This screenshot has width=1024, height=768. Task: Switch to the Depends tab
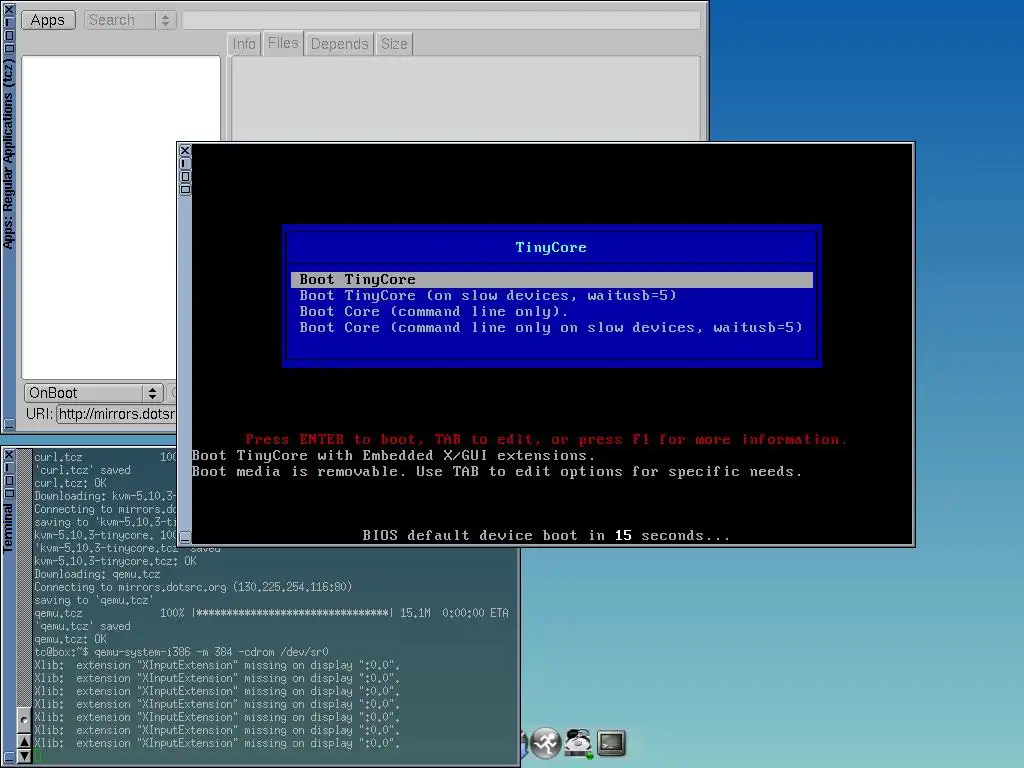[339, 44]
